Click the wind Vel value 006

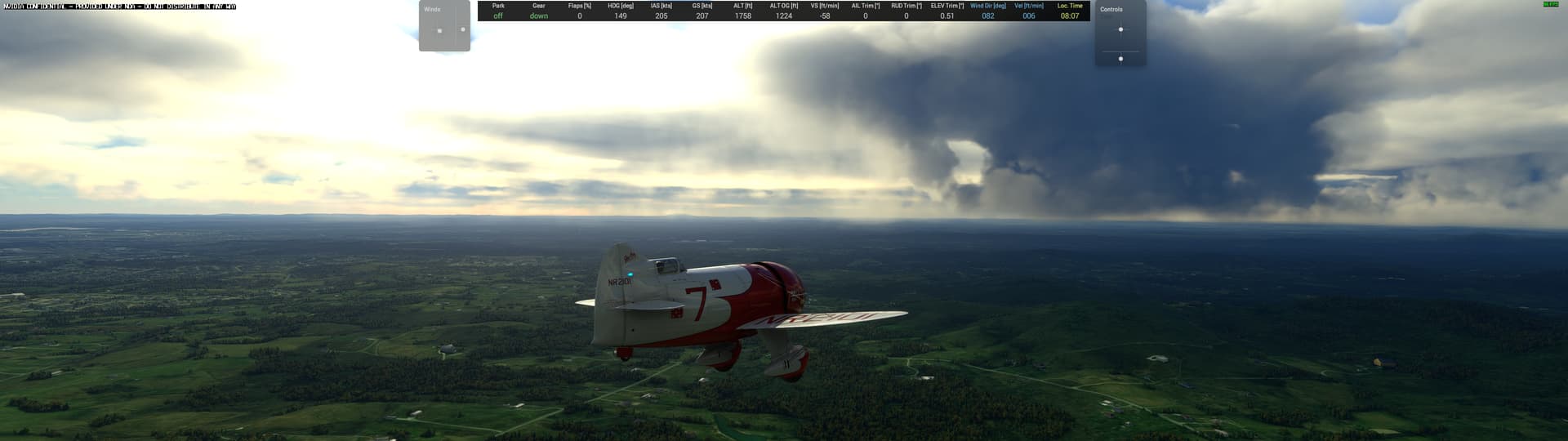coord(1029,16)
